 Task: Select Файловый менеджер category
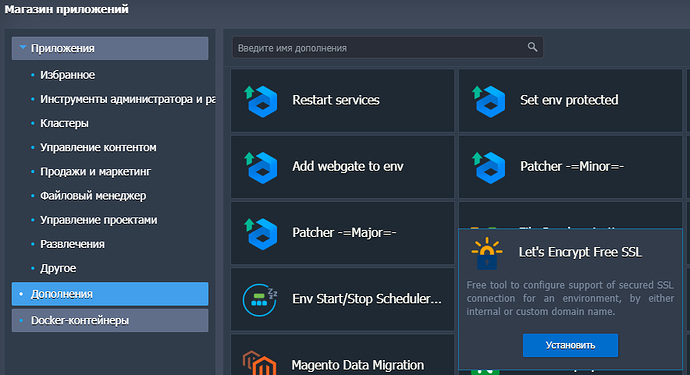pos(93,196)
